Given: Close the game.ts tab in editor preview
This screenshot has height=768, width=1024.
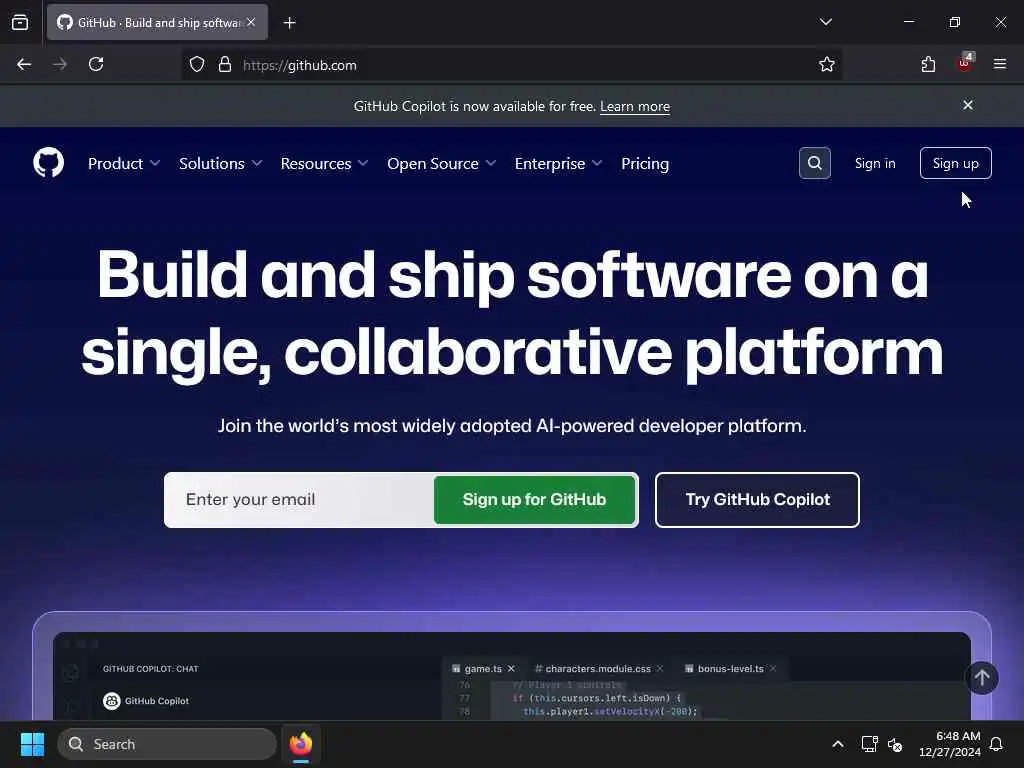Looking at the screenshot, I should (511, 669).
